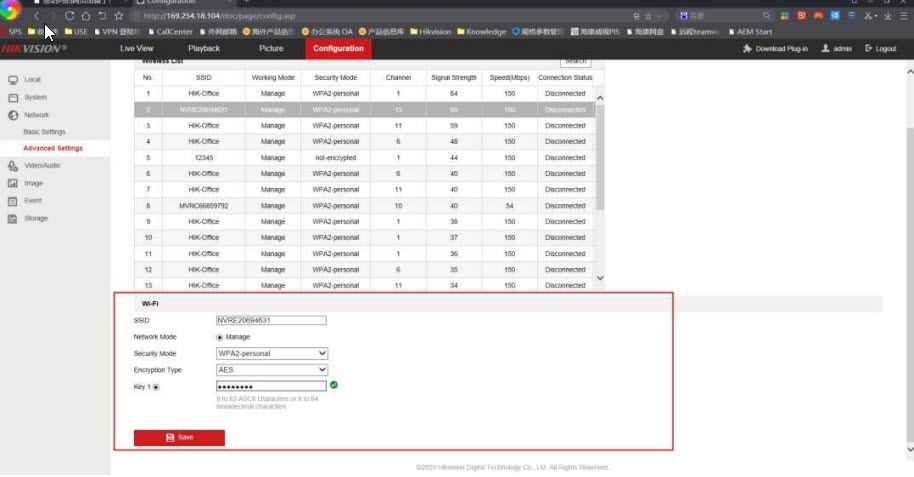Select the Key 1 radio button
Screen dimensions: 914x477
(x=156, y=386)
